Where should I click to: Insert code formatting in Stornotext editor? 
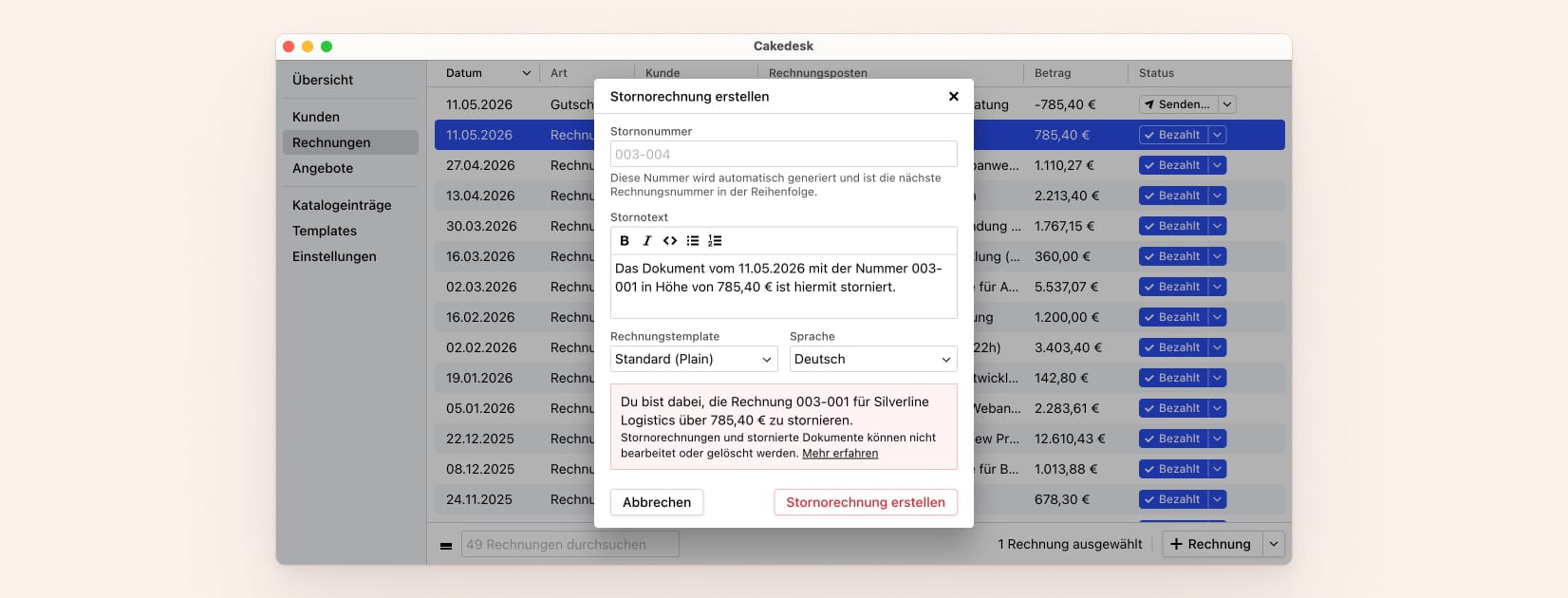click(x=670, y=241)
